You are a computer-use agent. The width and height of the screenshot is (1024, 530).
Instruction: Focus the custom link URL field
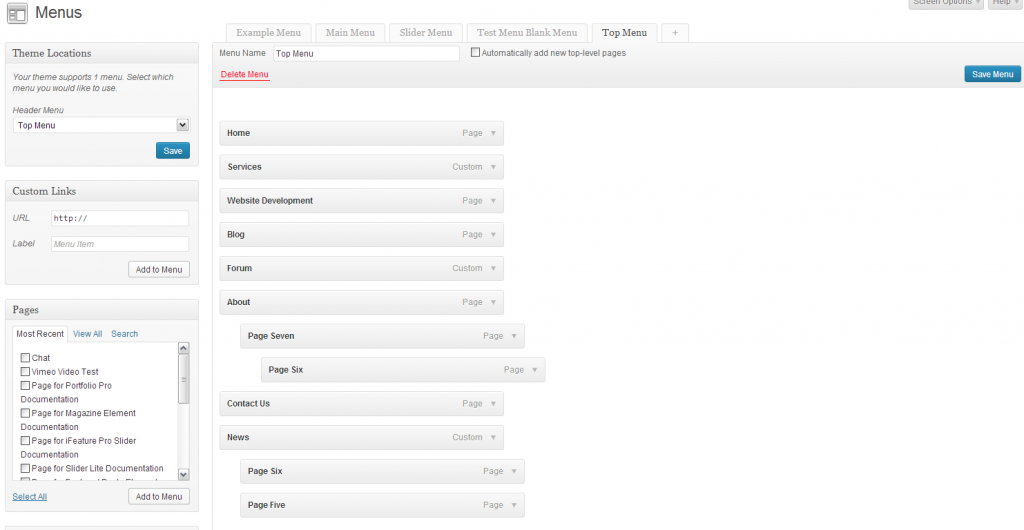[120, 219]
